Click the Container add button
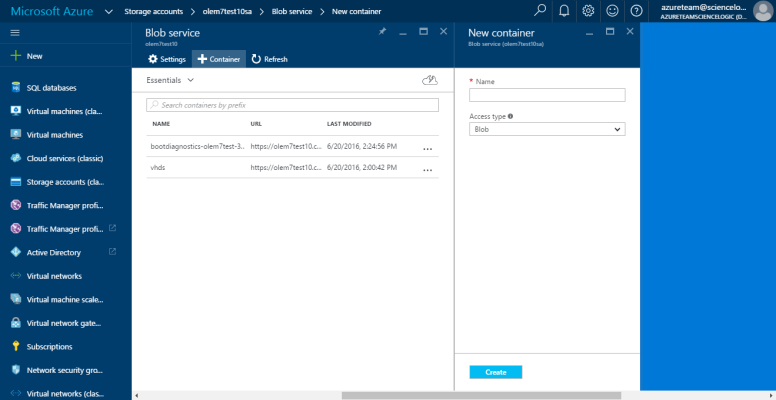This screenshot has height=400, width=776. pyautogui.click(x=219, y=59)
